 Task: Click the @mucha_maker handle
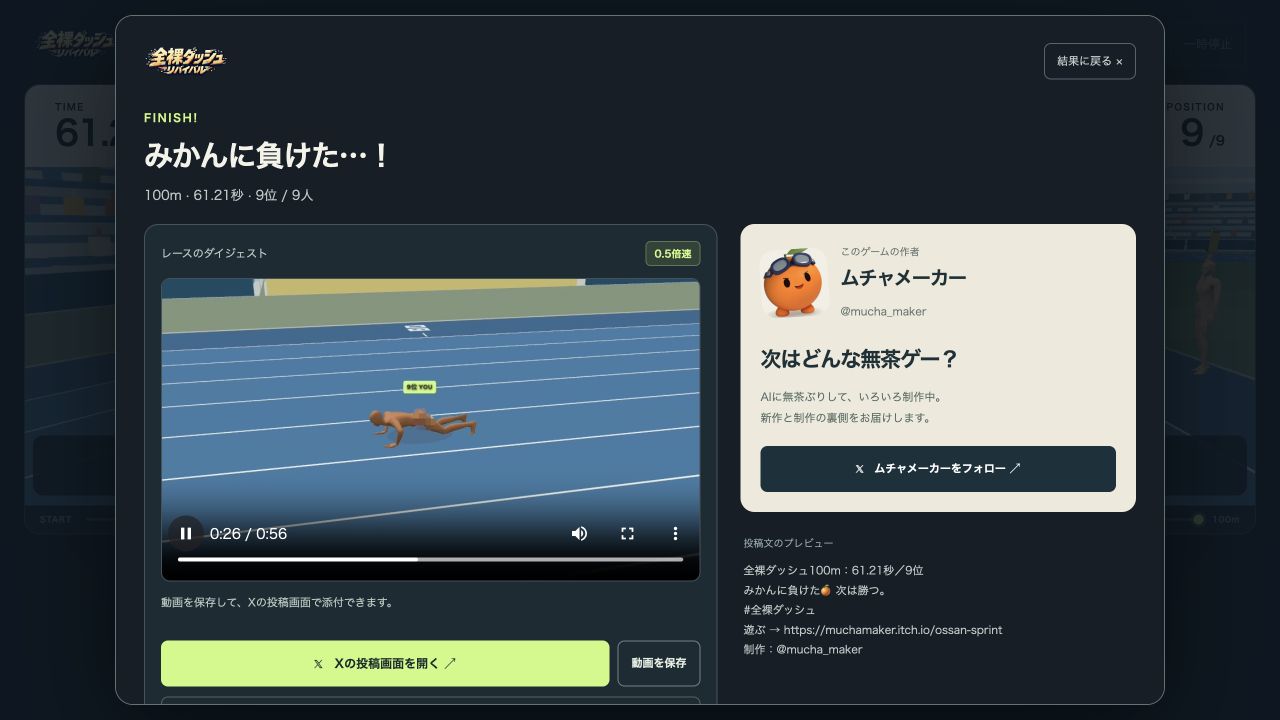coord(883,311)
